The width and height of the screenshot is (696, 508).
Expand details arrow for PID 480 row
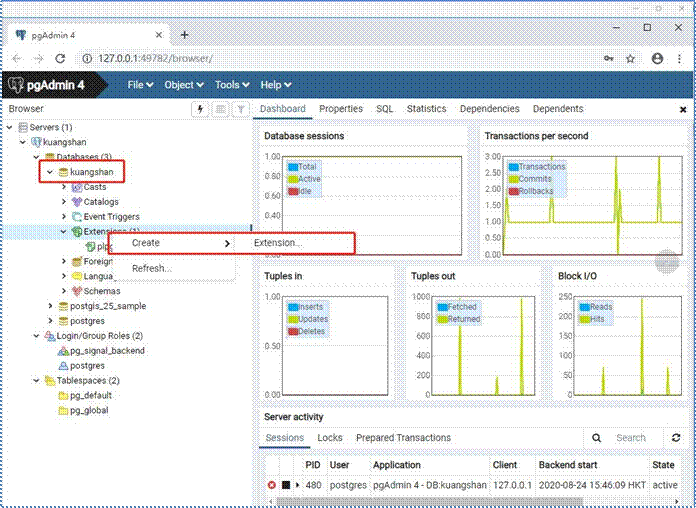[x=297, y=485]
